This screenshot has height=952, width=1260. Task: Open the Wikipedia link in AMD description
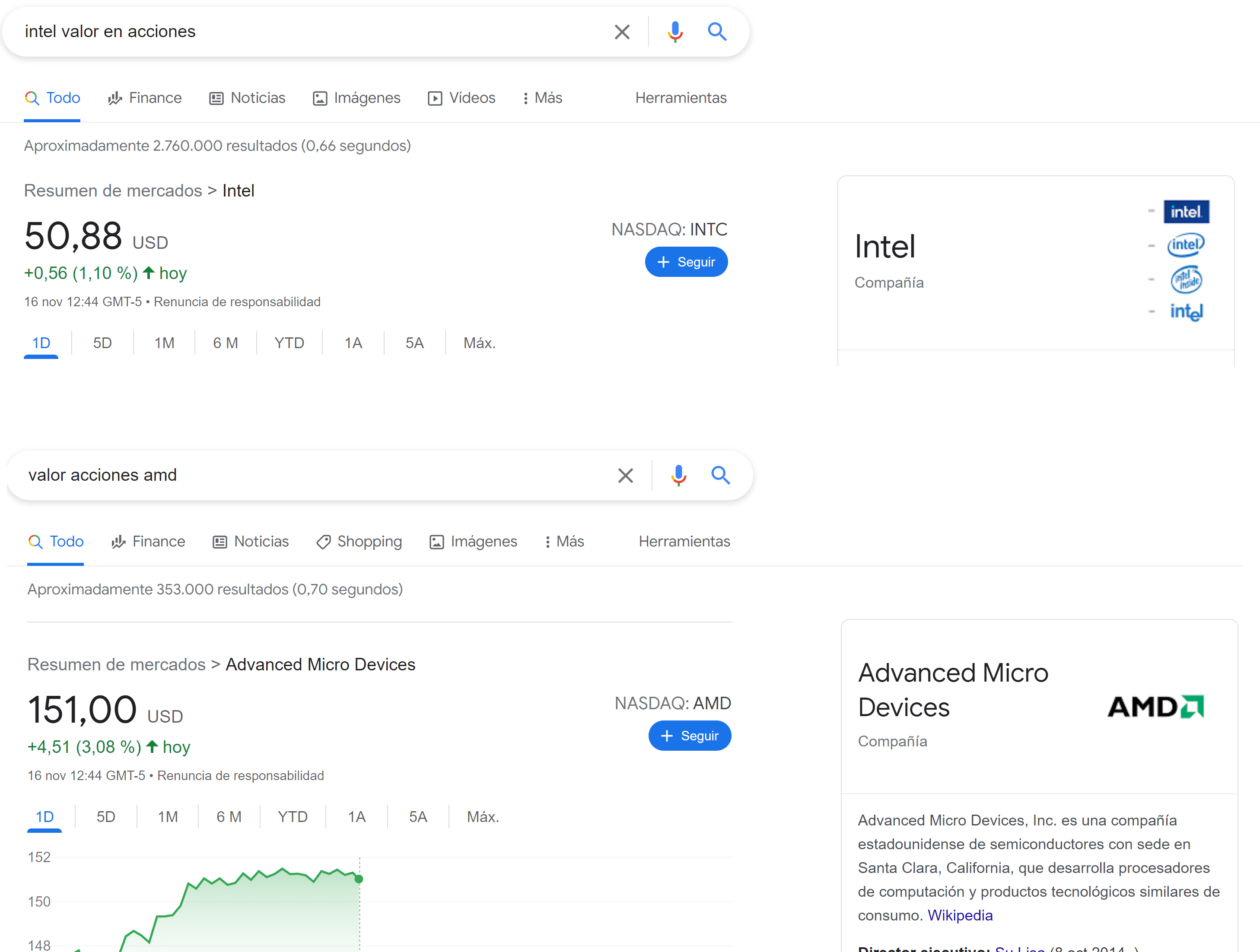[x=960, y=915]
